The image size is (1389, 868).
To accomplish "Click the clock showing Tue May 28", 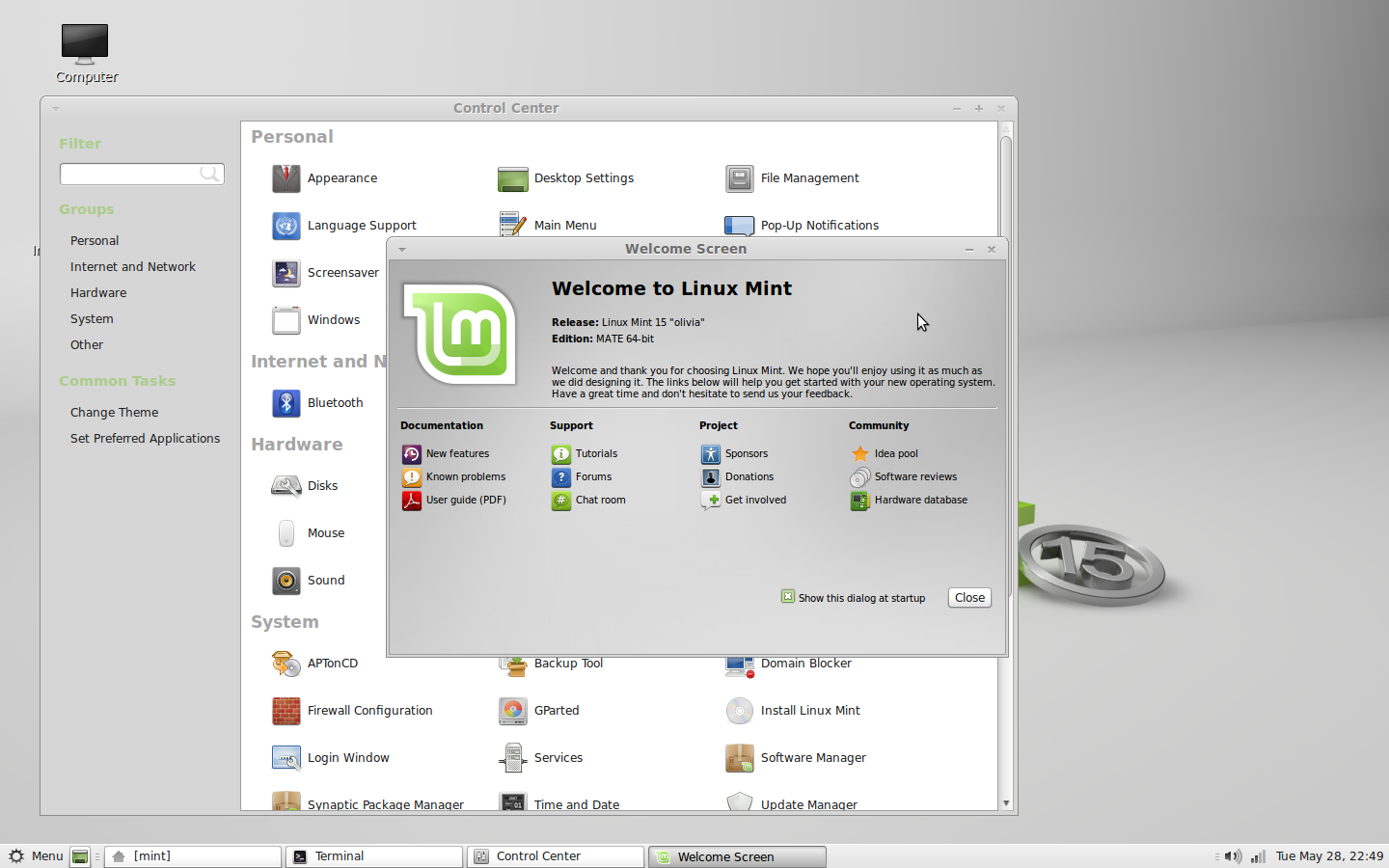I will pyautogui.click(x=1329, y=856).
